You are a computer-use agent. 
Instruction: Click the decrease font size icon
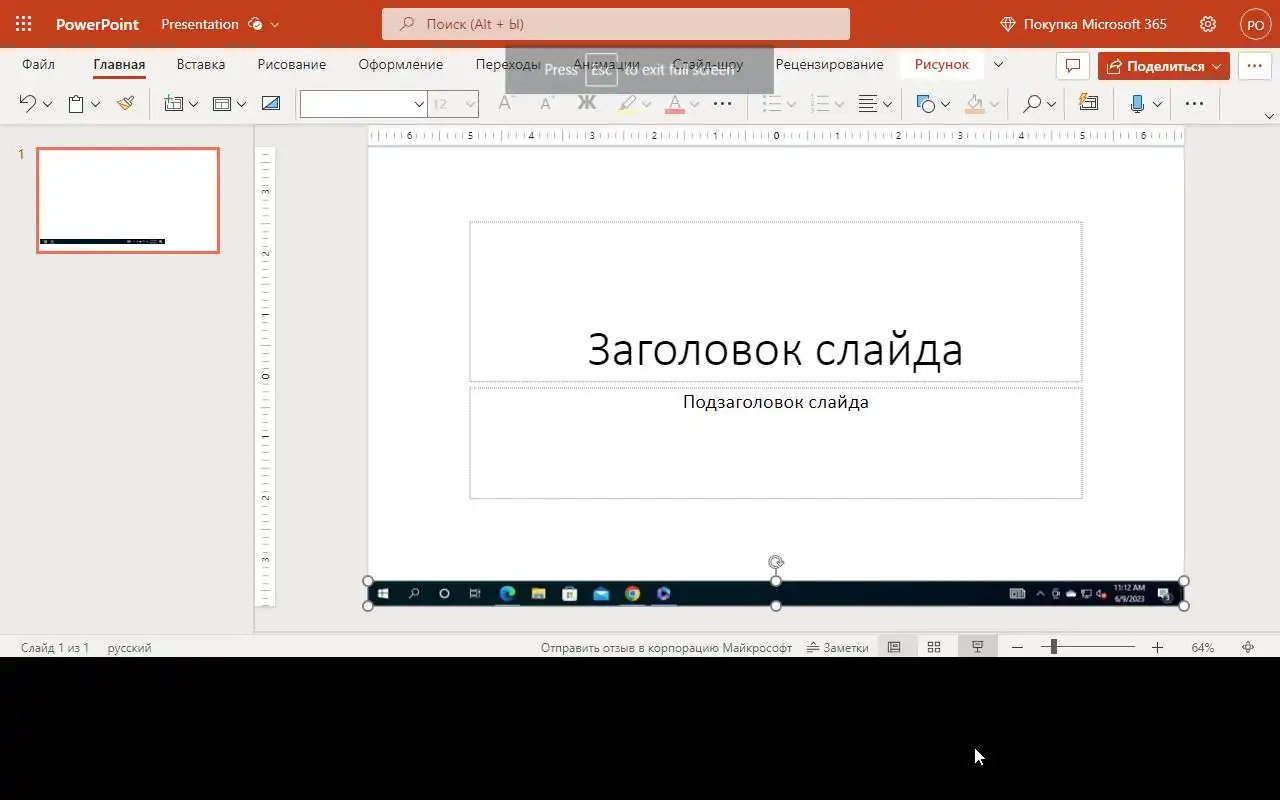click(546, 103)
